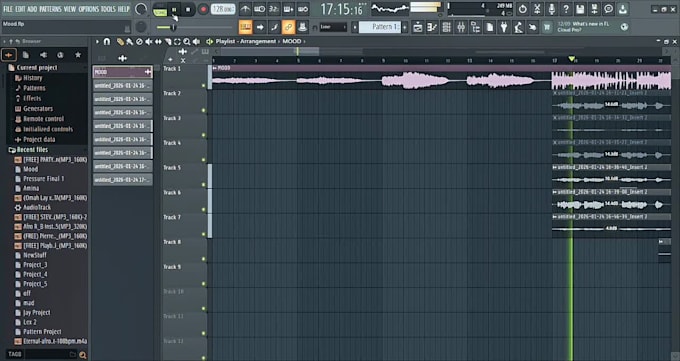Open the Piano roll view button
The width and height of the screenshot is (680, 361).
coord(432,27)
